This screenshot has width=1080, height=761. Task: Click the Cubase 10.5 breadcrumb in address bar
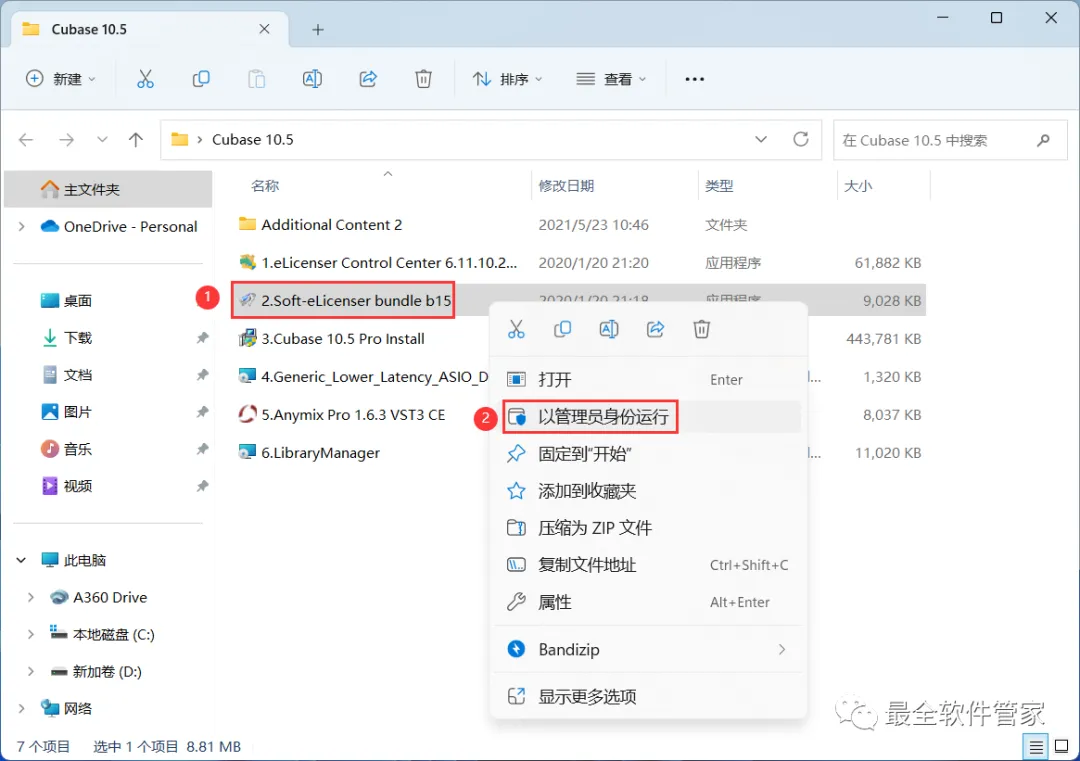(252, 140)
